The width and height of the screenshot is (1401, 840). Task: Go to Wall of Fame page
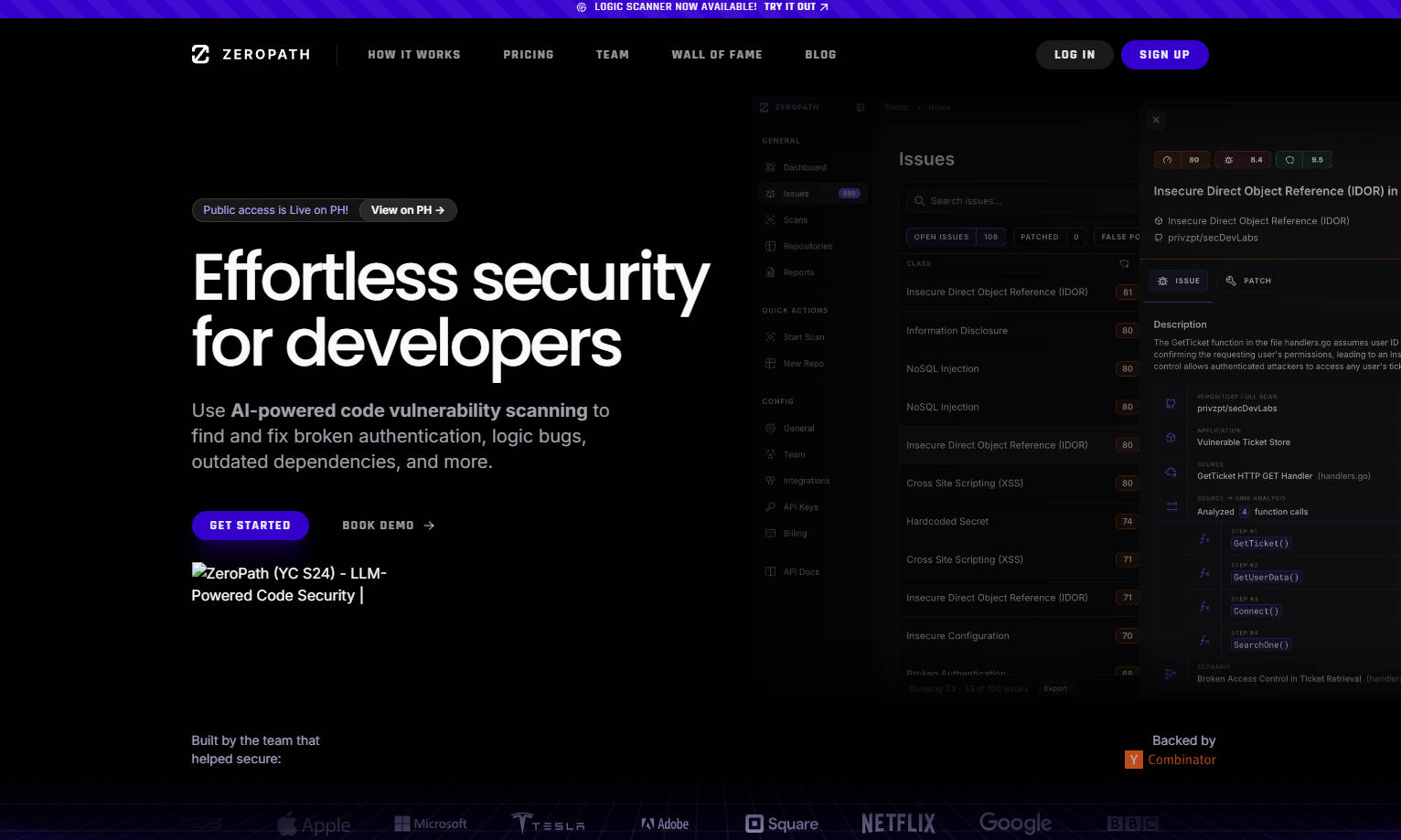click(716, 55)
